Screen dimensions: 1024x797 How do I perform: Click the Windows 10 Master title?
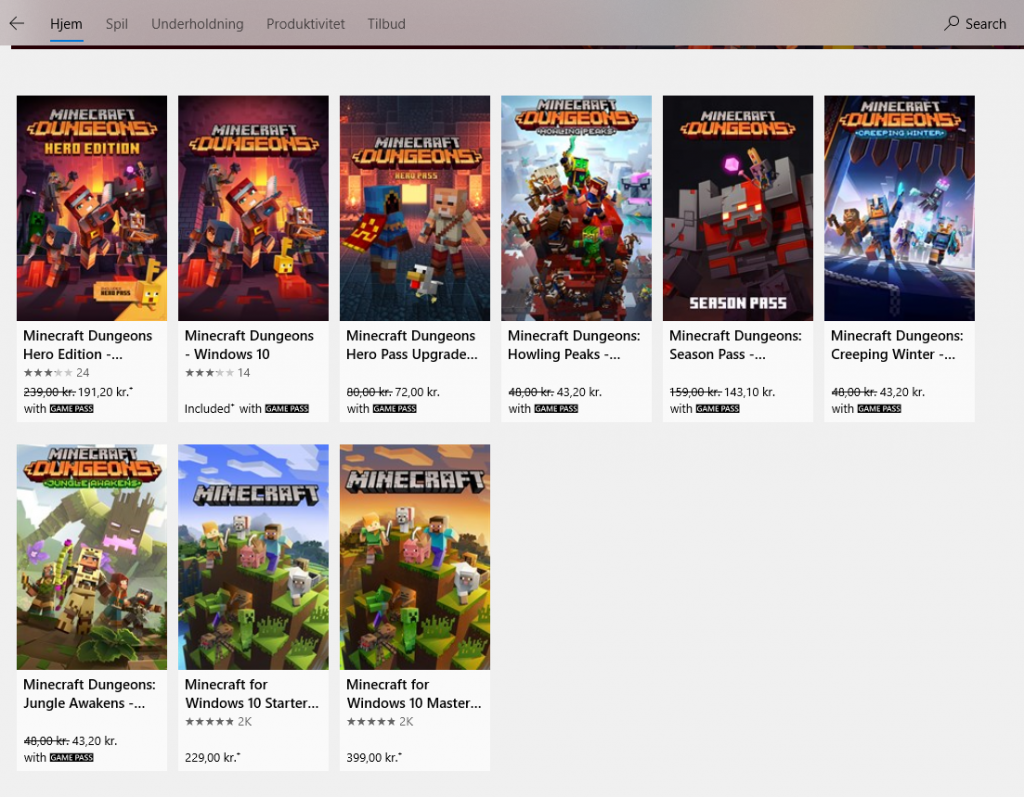(x=413, y=694)
